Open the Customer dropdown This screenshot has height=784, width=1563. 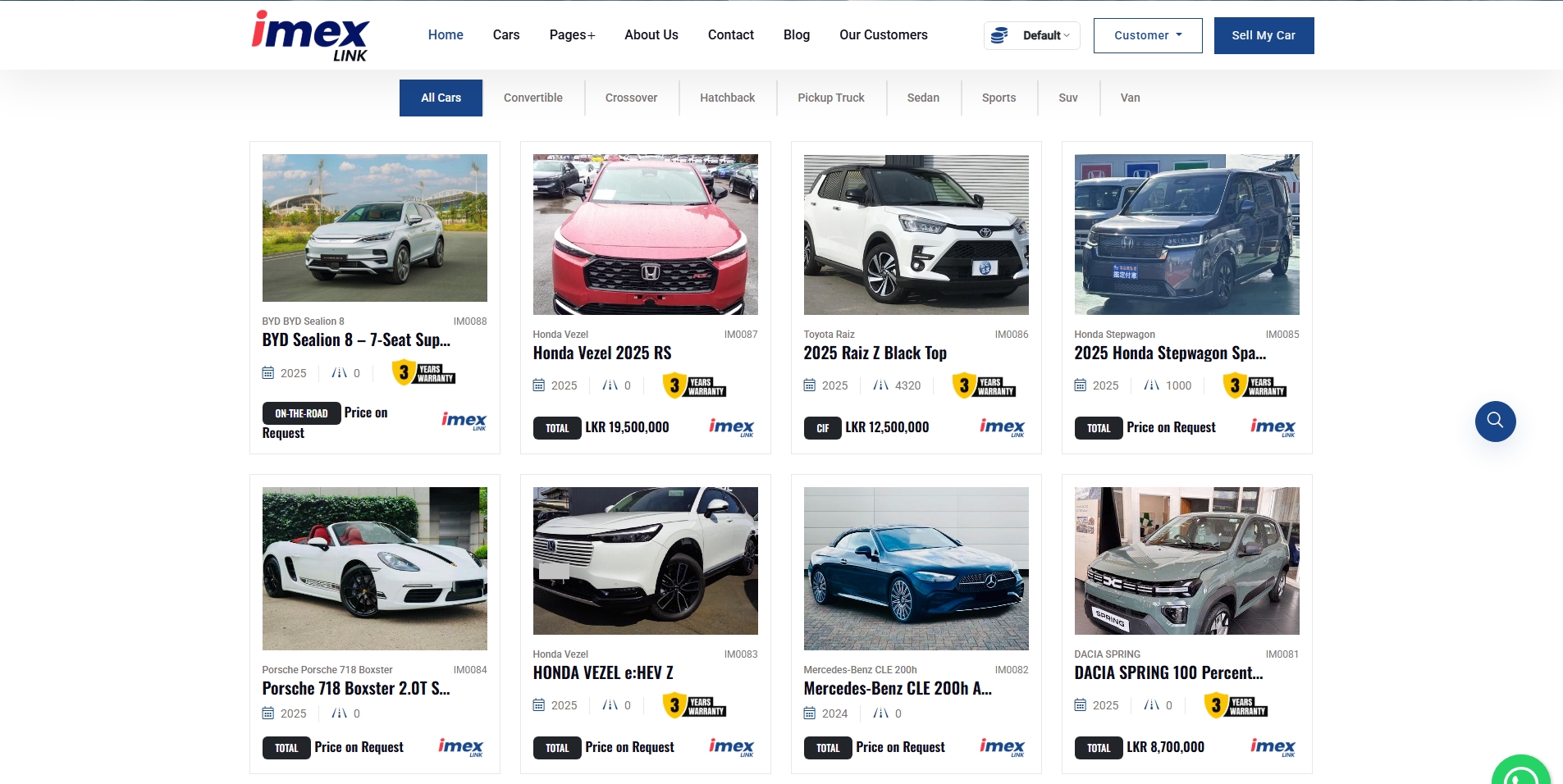pyautogui.click(x=1146, y=35)
